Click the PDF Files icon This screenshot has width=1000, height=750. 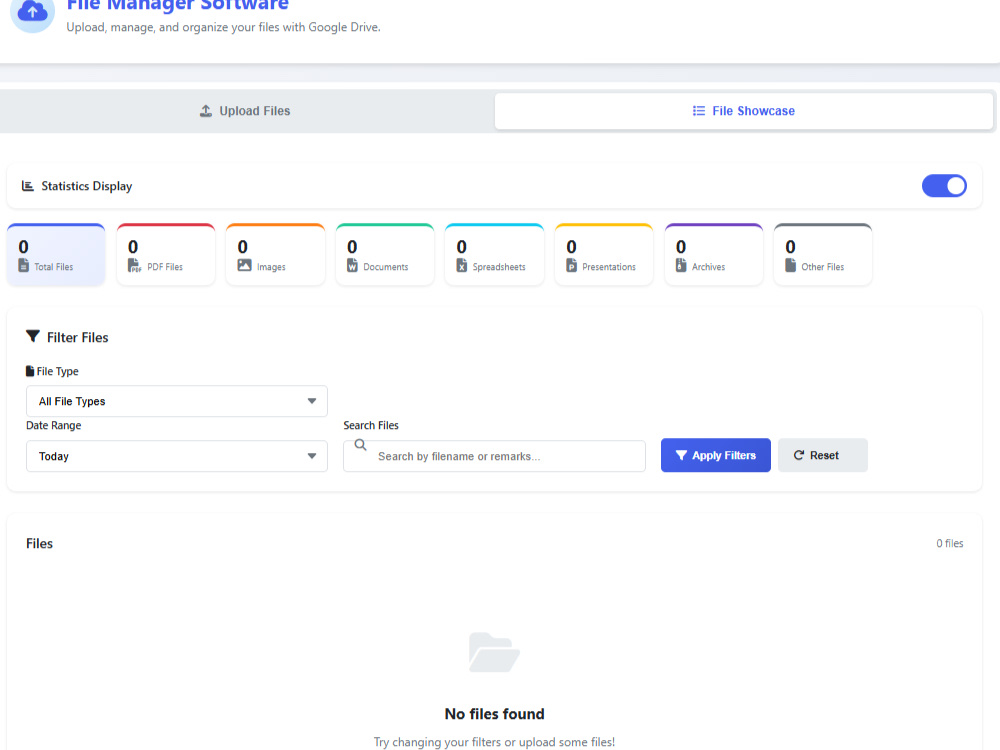[x=134, y=265]
